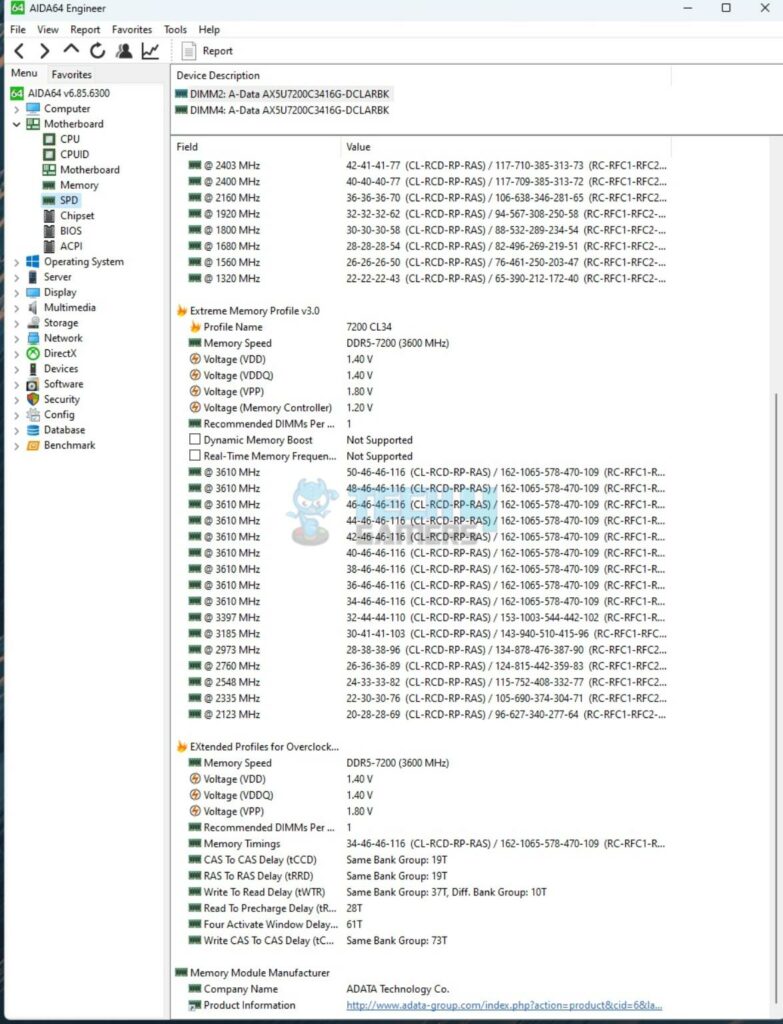Select the Voltage (Memory Controller) row
This screenshot has height=1024, width=783.
tap(421, 408)
